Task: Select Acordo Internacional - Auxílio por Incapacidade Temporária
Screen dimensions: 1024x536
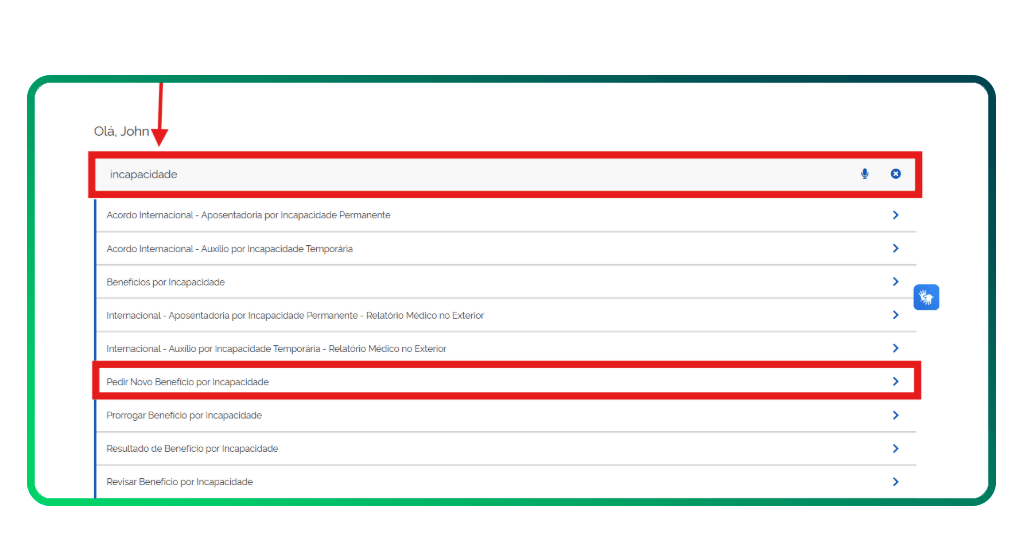Action: click(229, 248)
